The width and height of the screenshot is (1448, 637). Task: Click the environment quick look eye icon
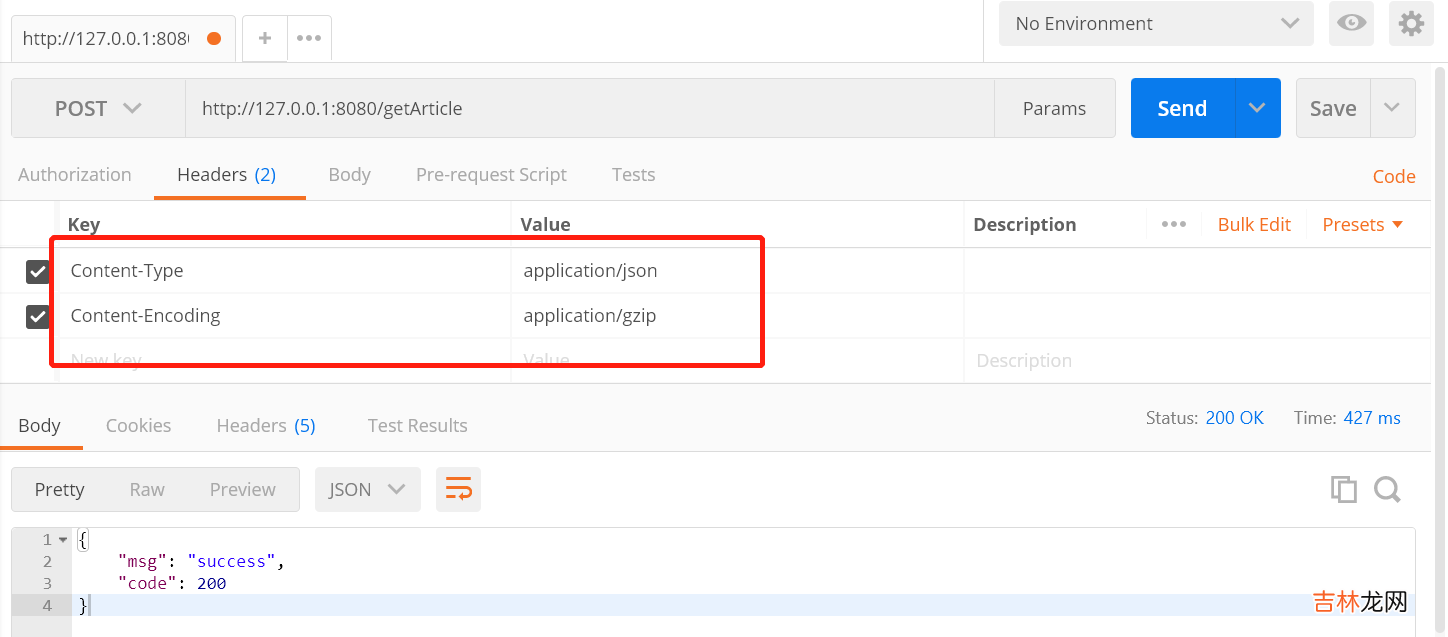1351,23
